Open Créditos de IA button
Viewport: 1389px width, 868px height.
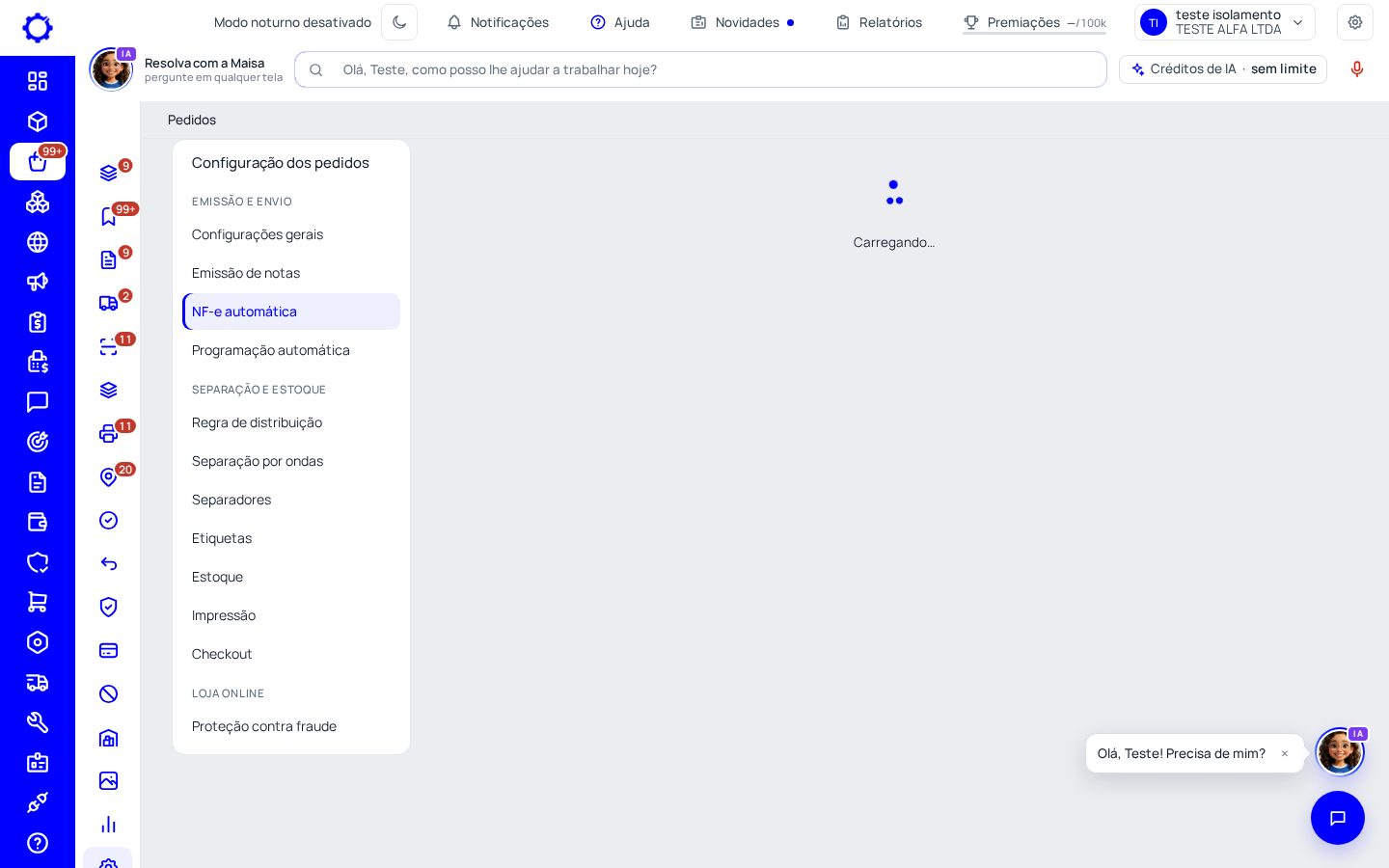click(x=1223, y=69)
